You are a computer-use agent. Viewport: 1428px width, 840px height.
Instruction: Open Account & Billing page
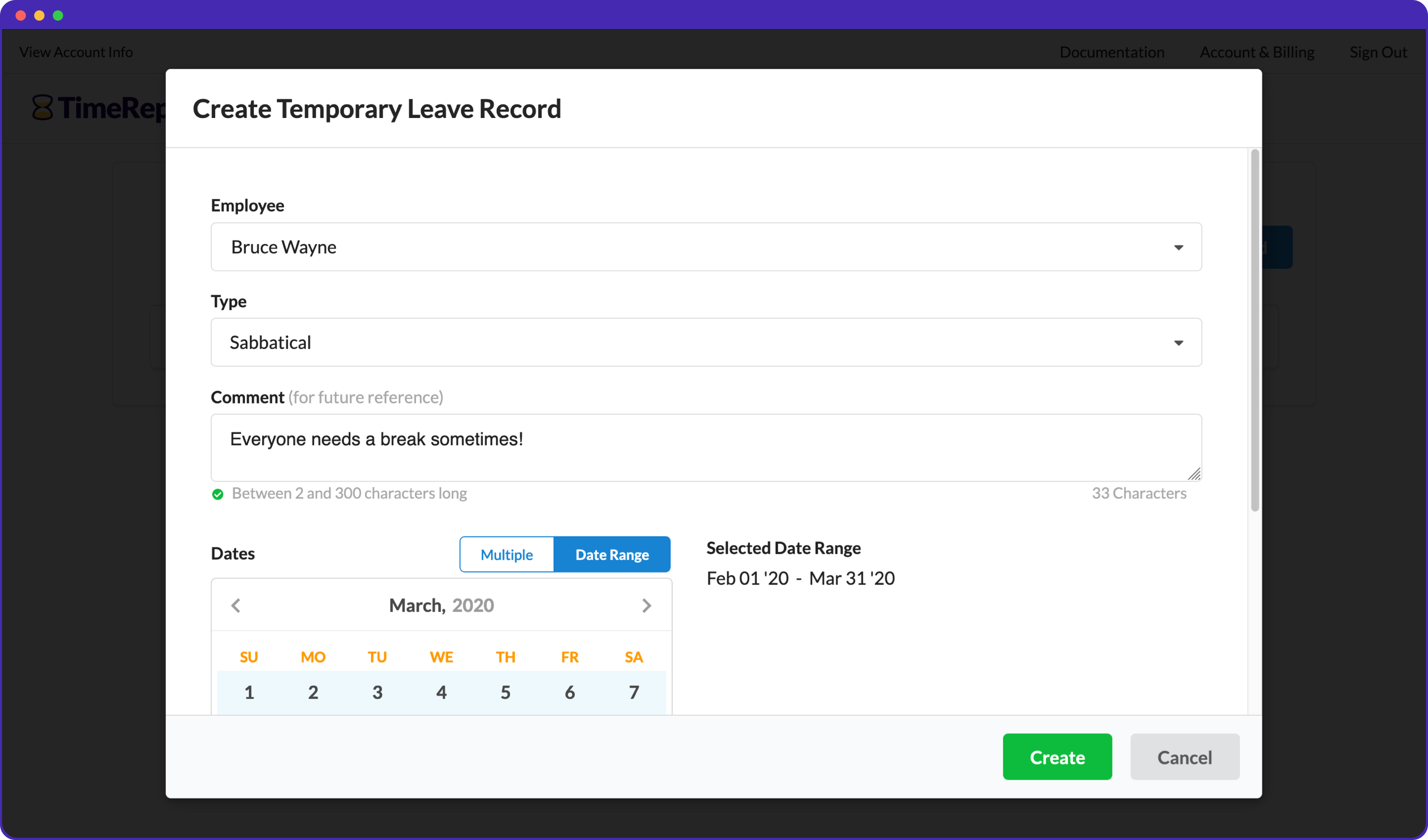[x=1257, y=52]
